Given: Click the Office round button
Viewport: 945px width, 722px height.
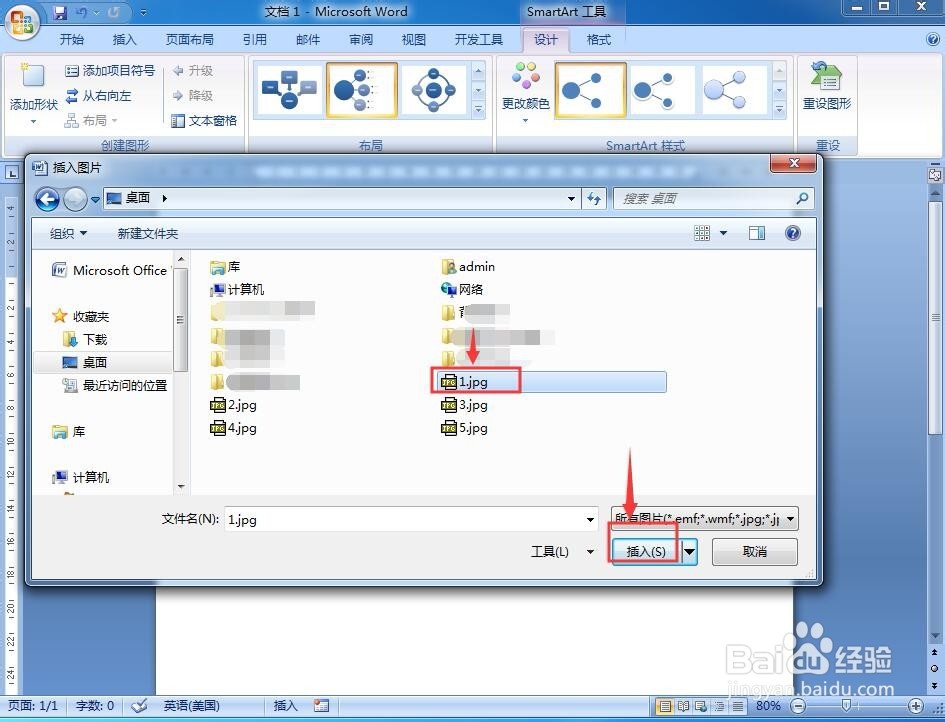Looking at the screenshot, I should (x=22, y=22).
